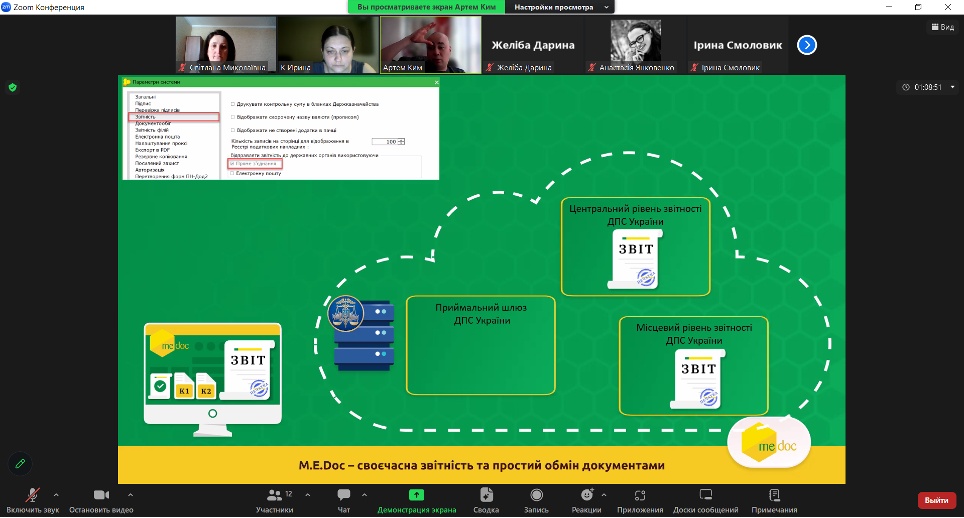
Task: Click the K2 key file icon
Action: click(x=205, y=387)
